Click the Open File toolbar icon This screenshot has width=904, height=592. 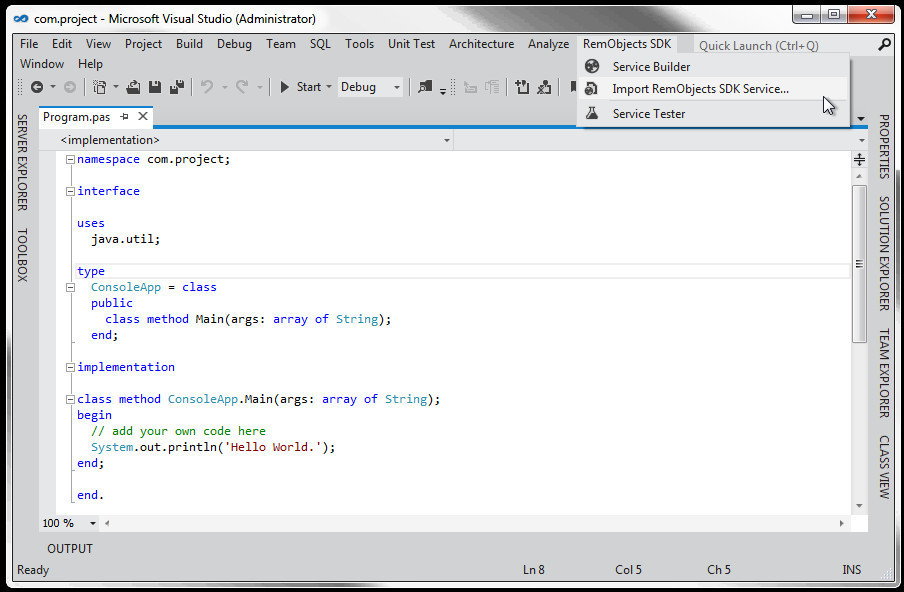(x=133, y=87)
